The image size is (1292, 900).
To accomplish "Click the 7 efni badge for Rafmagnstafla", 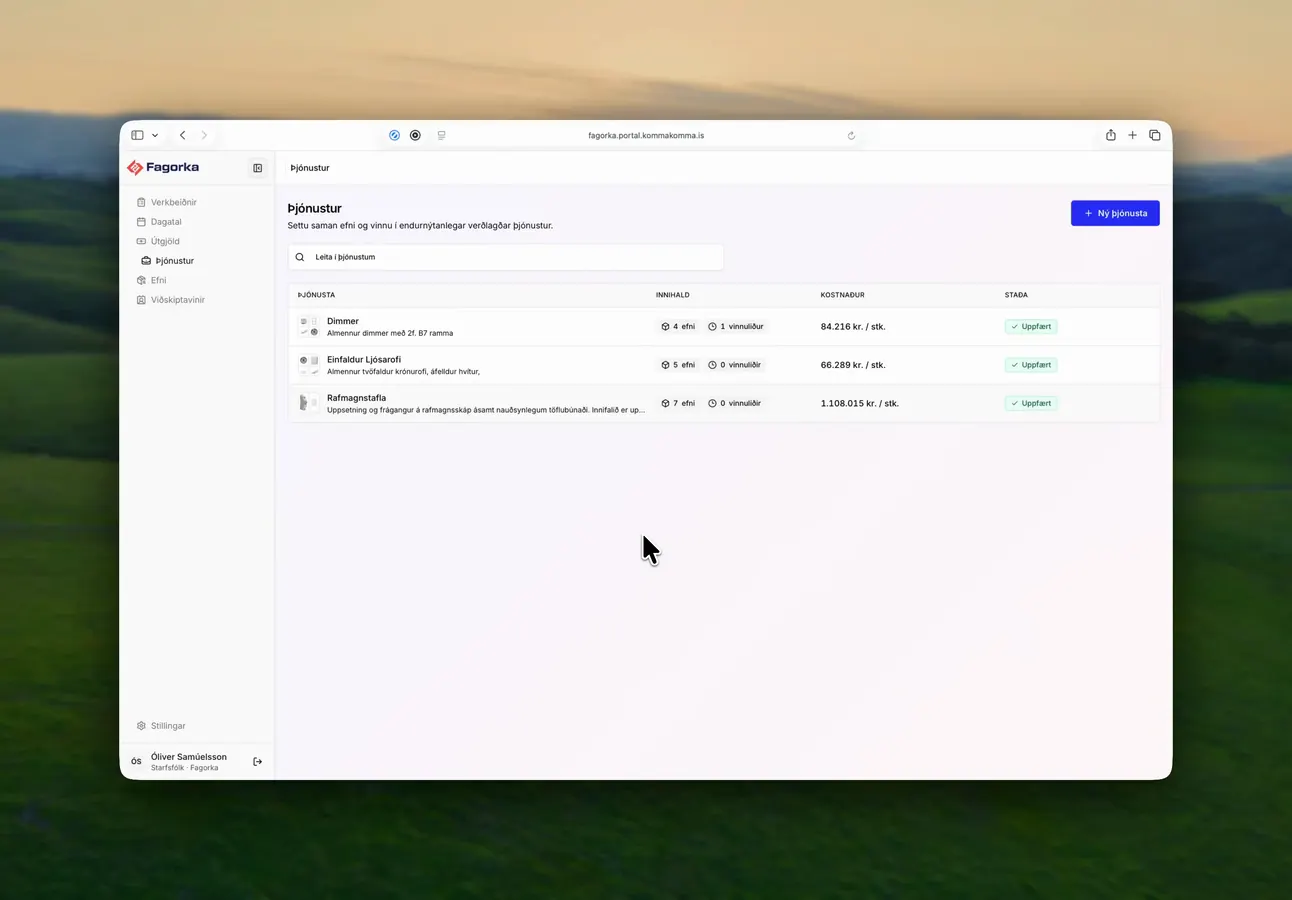I will click(x=678, y=403).
